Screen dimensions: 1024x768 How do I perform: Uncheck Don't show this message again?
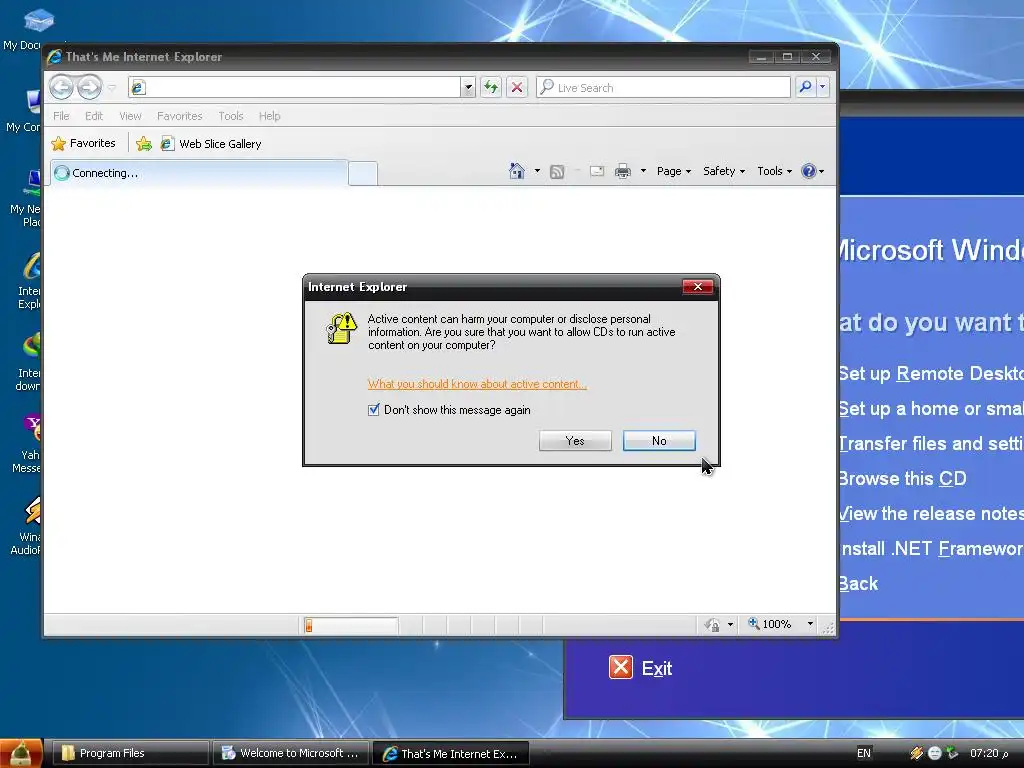click(374, 410)
